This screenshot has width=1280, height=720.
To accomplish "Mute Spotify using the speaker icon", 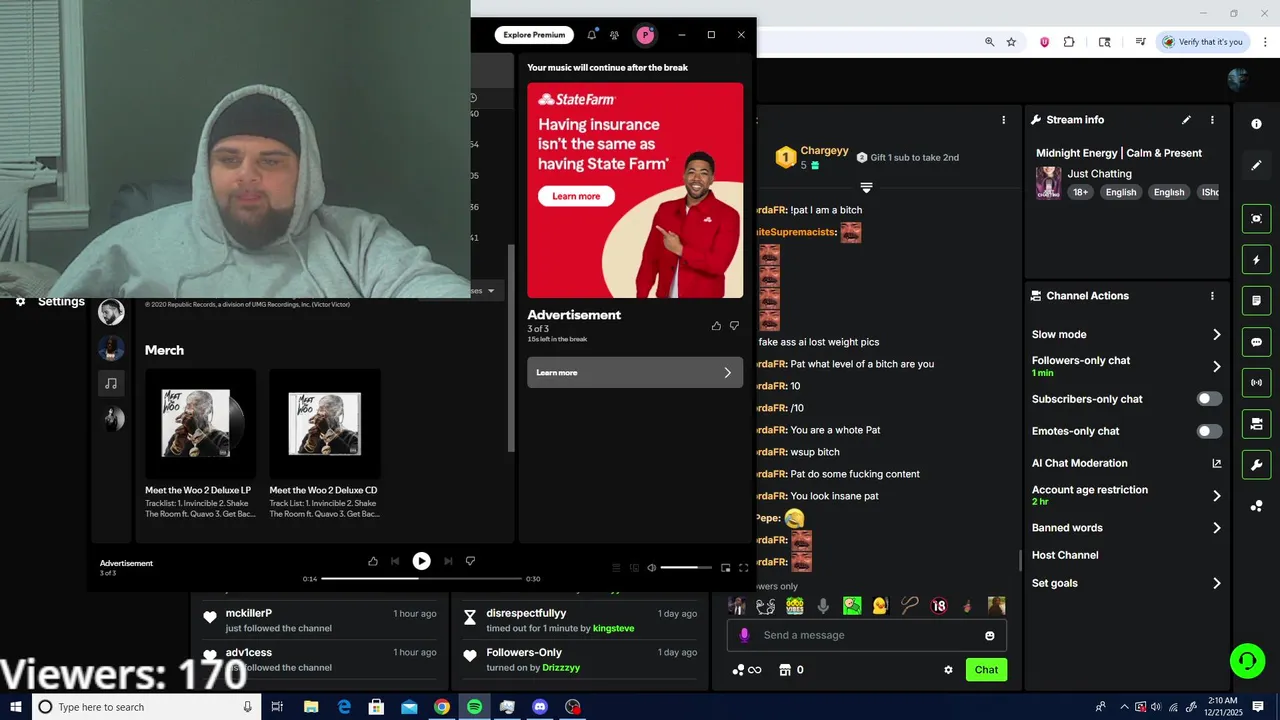I will pyautogui.click(x=651, y=568).
